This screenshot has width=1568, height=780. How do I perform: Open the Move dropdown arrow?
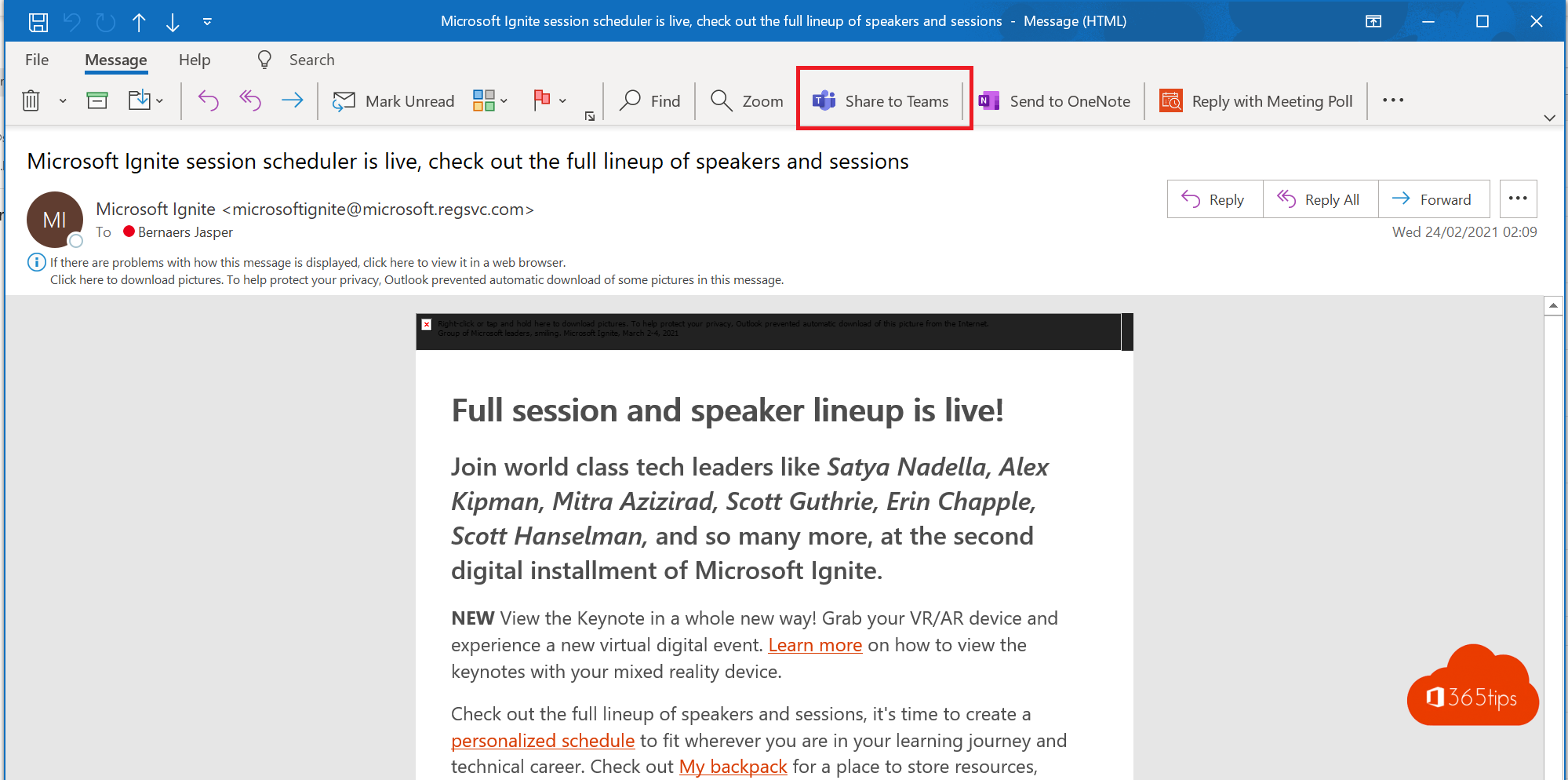[159, 100]
